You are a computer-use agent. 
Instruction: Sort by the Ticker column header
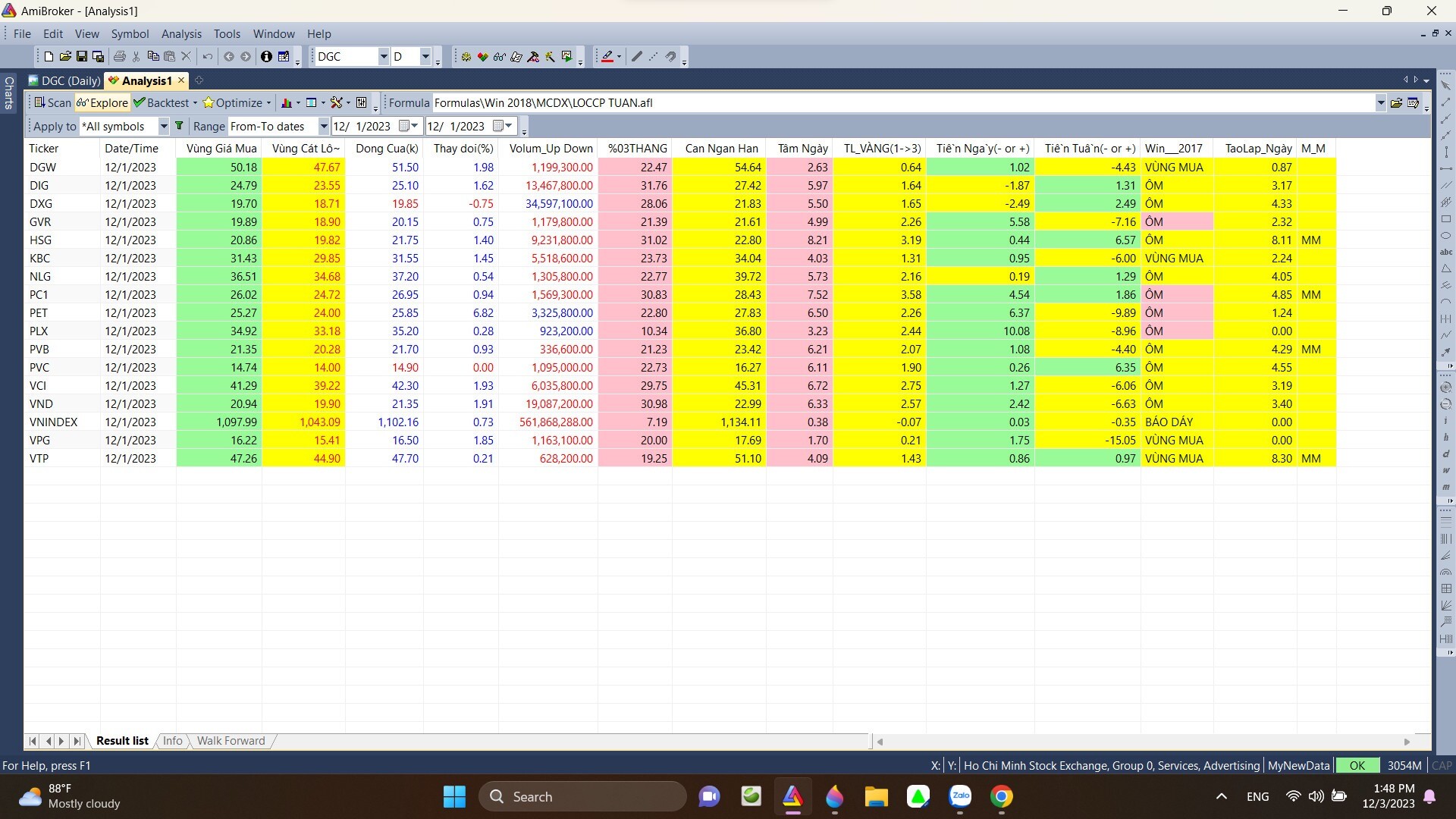[x=62, y=149]
